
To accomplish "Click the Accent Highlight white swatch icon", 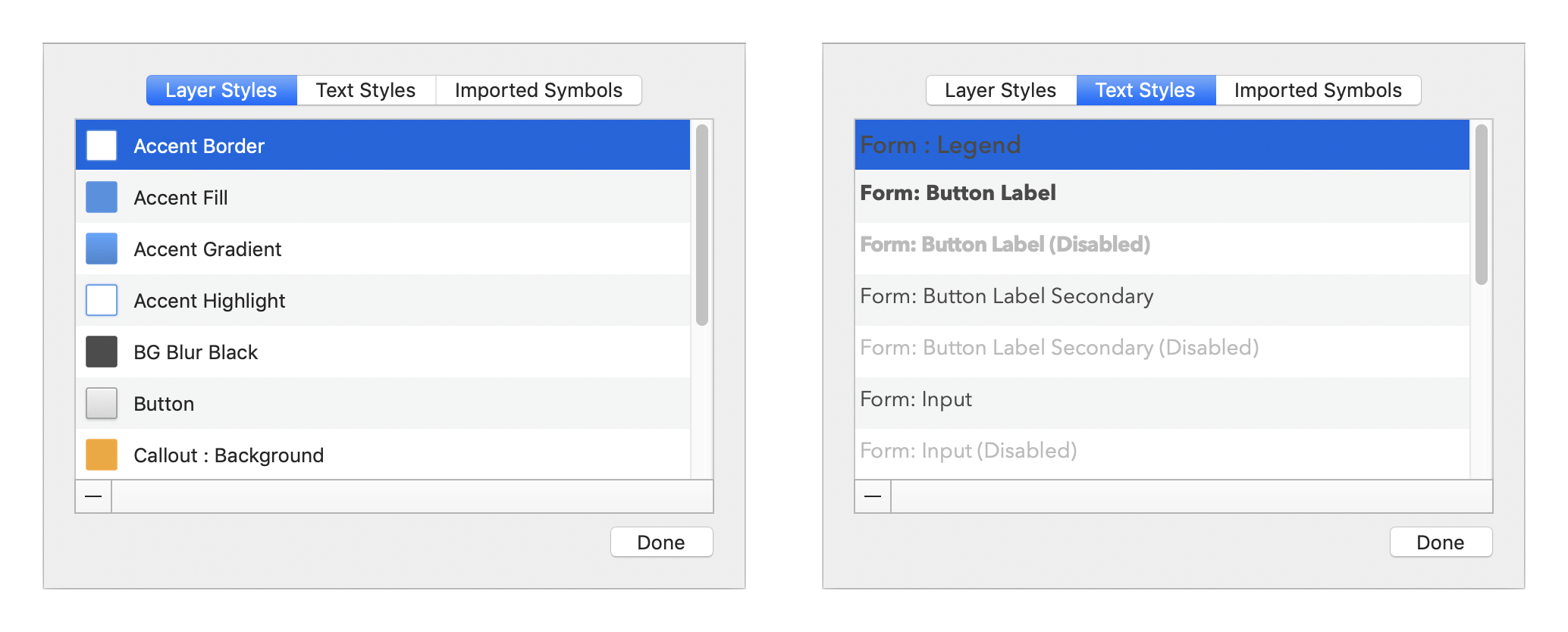I will click(x=102, y=300).
